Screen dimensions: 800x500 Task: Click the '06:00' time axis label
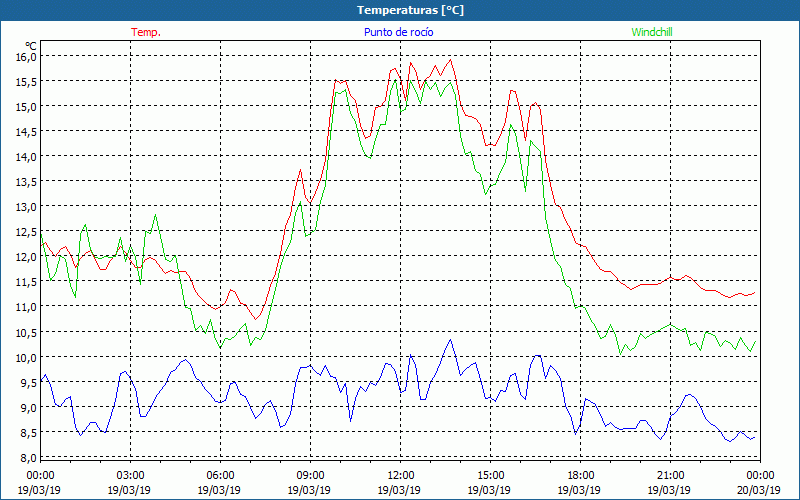(x=220, y=476)
